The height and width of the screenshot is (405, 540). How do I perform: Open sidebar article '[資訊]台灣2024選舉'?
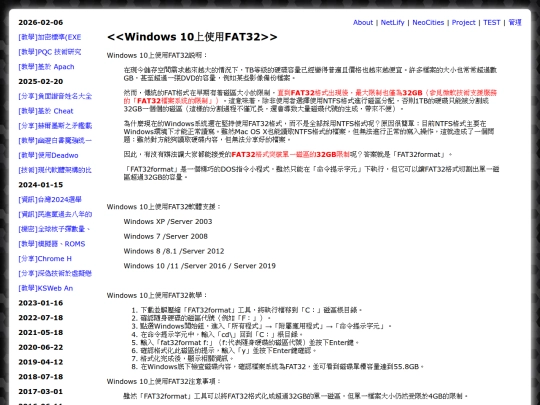tap(50, 200)
